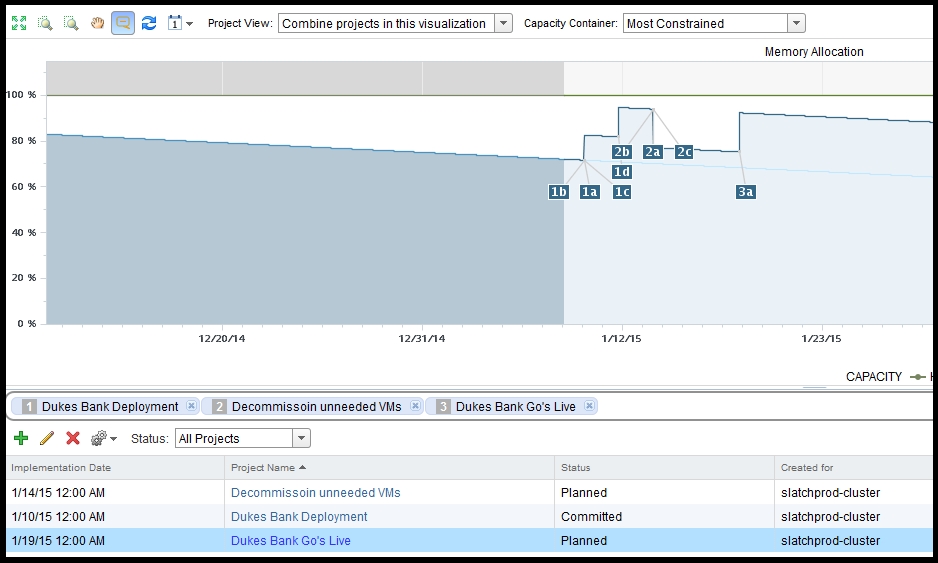Image resolution: width=938 pixels, height=563 pixels.
Task: Select the zoom-out magnifier tool
Action: pos(71,23)
